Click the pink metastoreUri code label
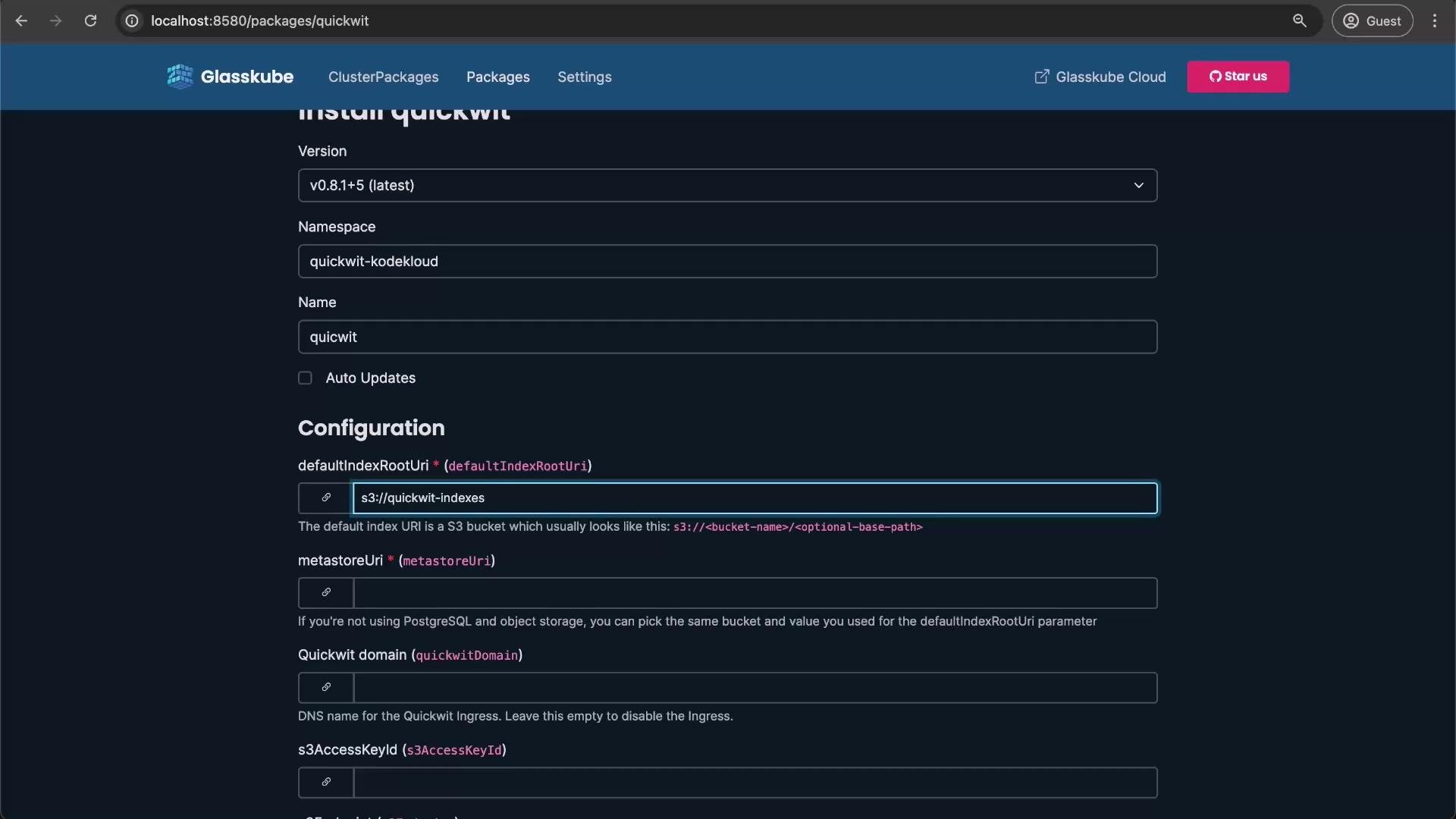Viewport: 1456px width, 819px height. coord(447,561)
